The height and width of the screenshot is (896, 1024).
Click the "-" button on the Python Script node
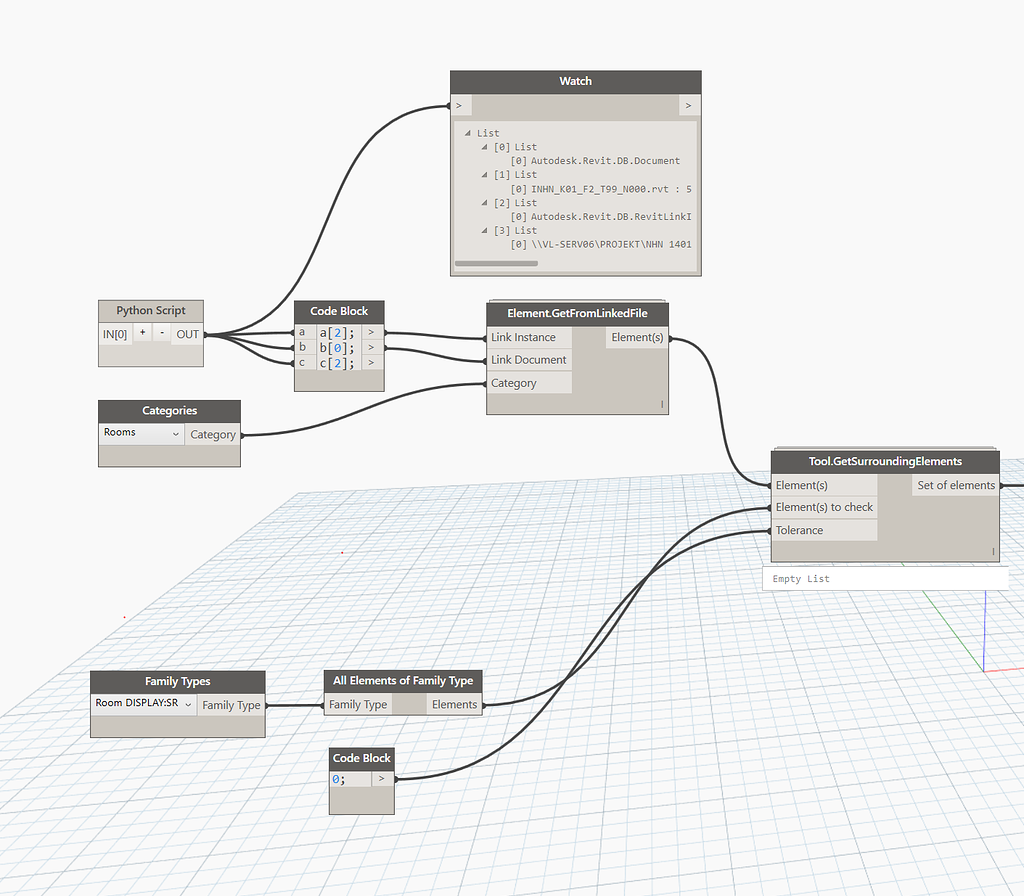coord(162,331)
